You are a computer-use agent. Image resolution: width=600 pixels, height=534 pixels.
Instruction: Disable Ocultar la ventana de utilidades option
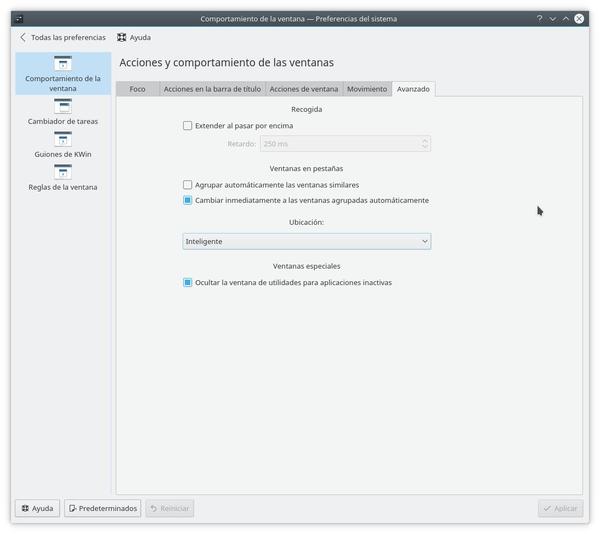[188, 282]
